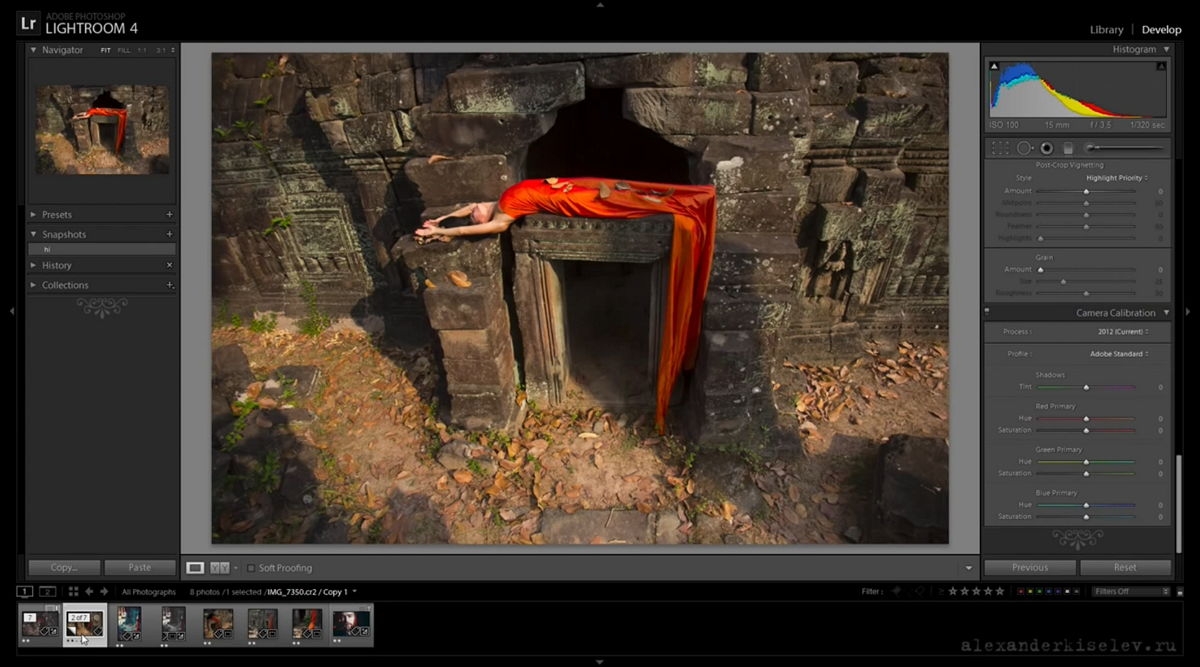Clear History with the x icon
Viewport: 1200px width, 667px height.
(169, 265)
